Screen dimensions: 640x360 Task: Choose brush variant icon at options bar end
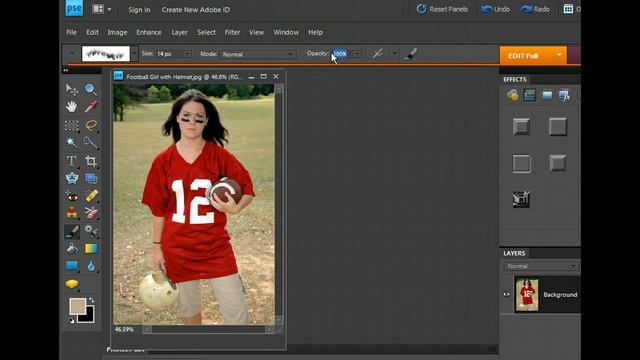[410, 54]
